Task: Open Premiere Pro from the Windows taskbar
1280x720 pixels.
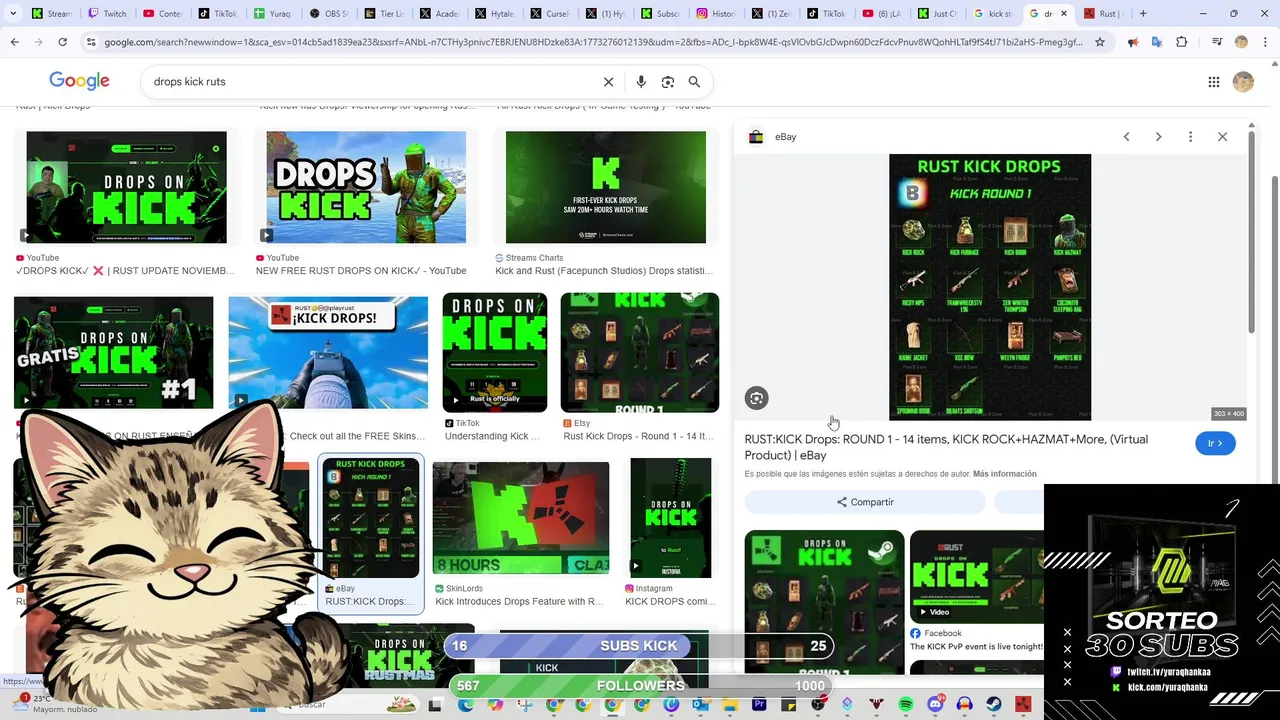Action: pos(759,705)
